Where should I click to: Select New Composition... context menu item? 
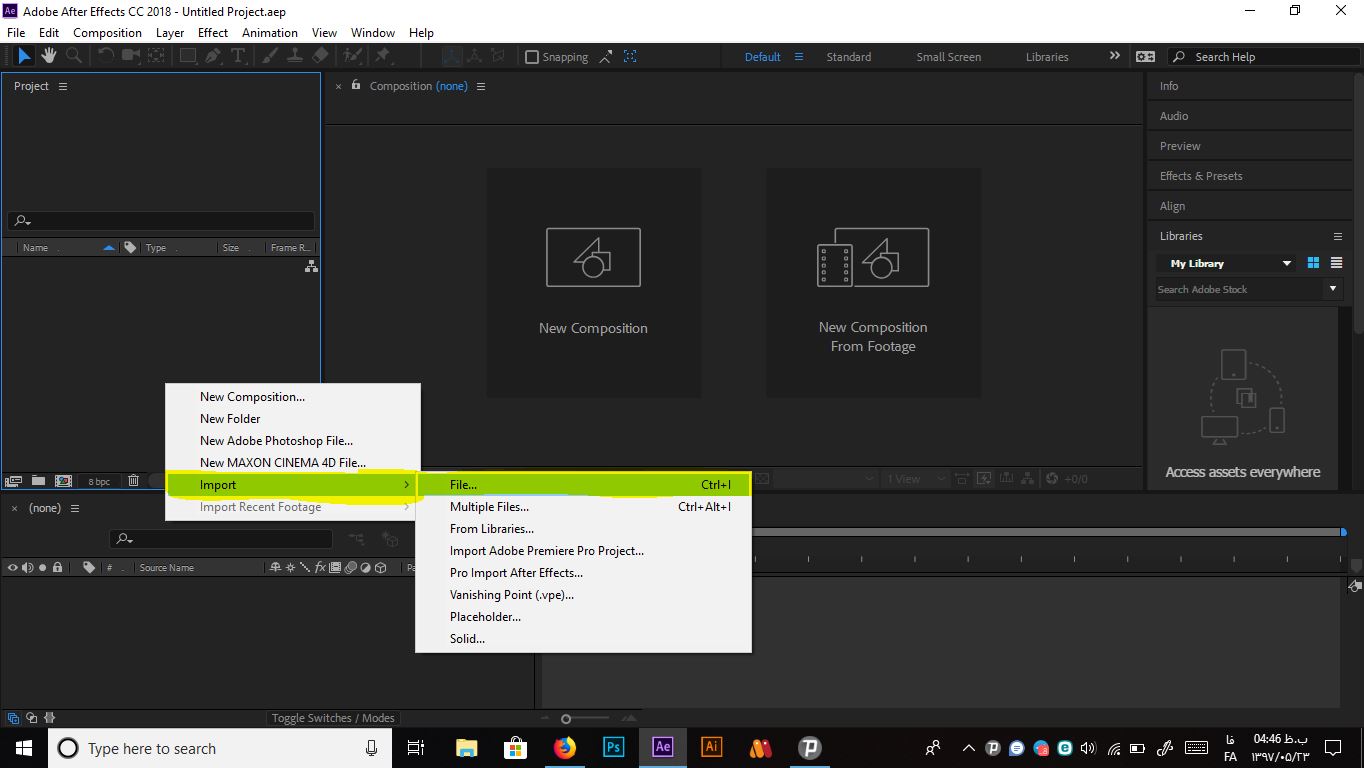[x=293, y=397]
